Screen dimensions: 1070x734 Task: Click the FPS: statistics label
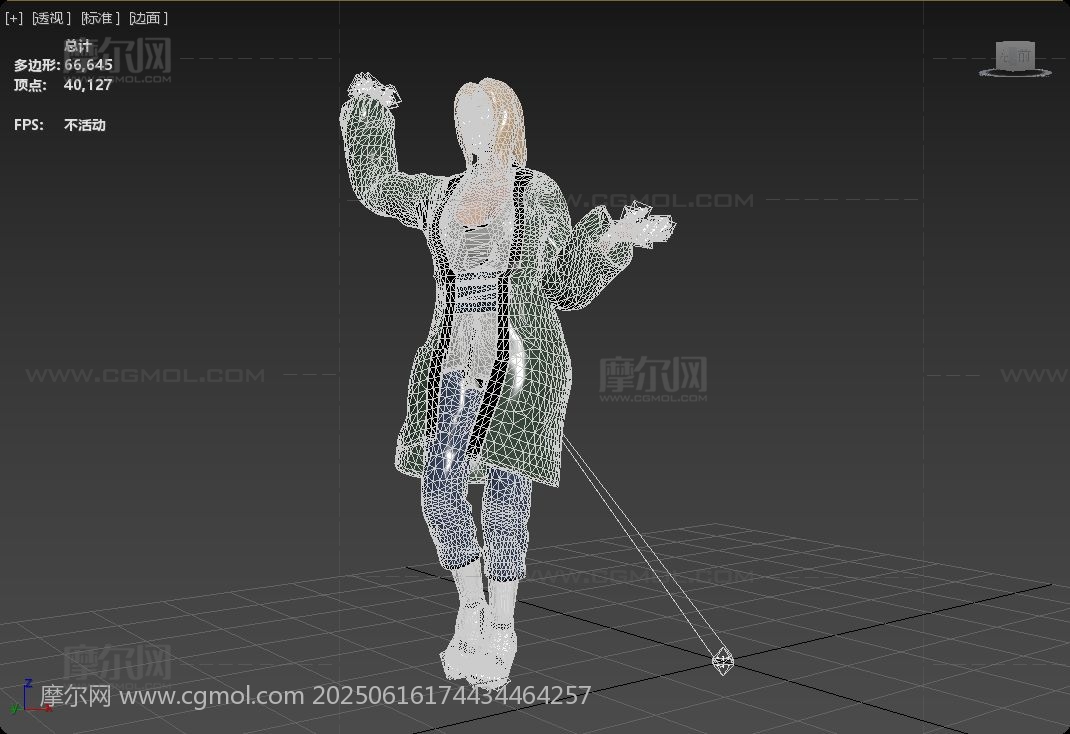tap(29, 125)
